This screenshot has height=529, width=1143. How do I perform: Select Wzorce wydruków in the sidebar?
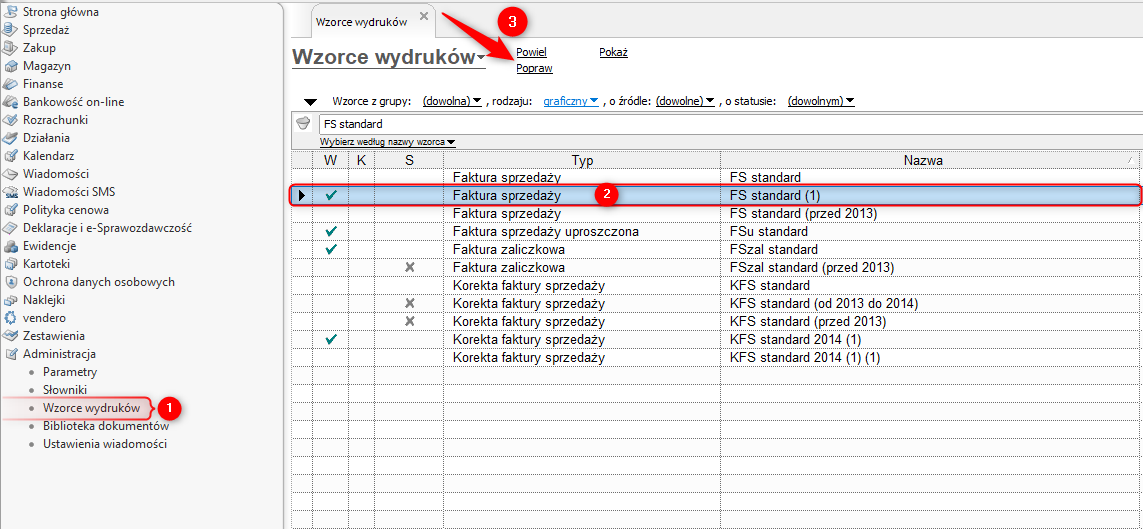pyautogui.click(x=91, y=408)
